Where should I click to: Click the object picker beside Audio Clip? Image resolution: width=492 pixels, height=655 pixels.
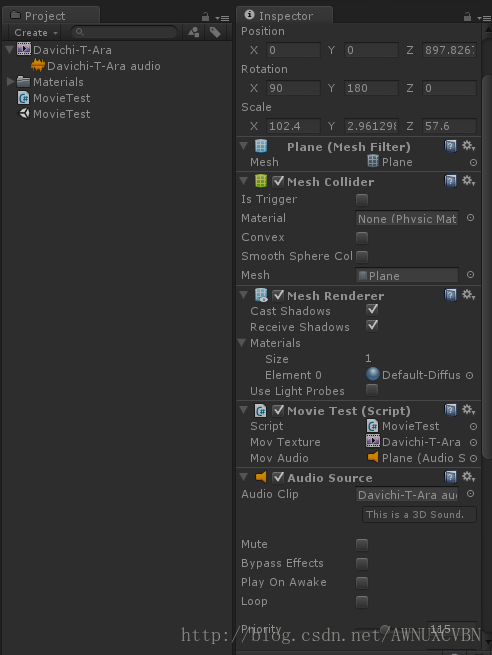point(470,494)
